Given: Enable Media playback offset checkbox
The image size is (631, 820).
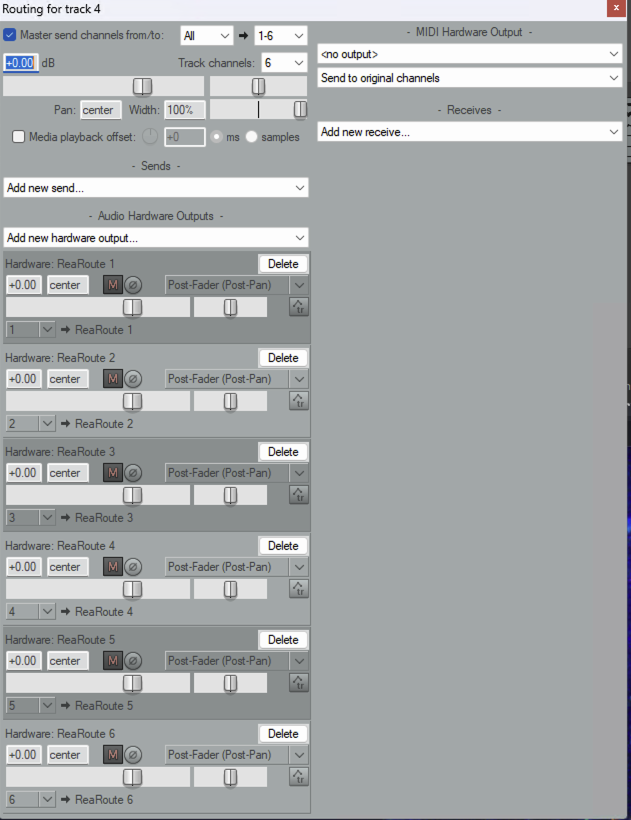Looking at the screenshot, I should click(18, 137).
